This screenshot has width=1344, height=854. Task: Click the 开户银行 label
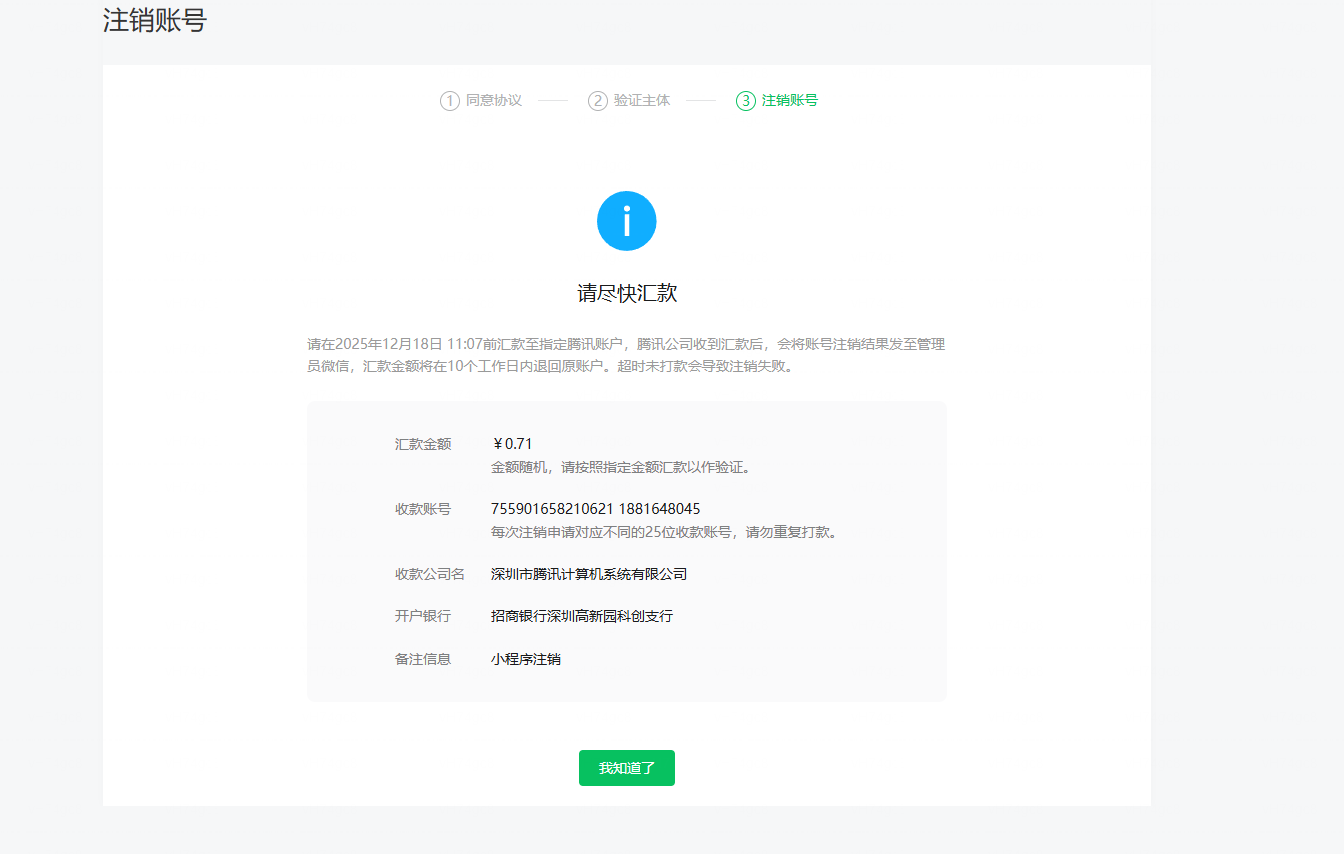coord(423,616)
